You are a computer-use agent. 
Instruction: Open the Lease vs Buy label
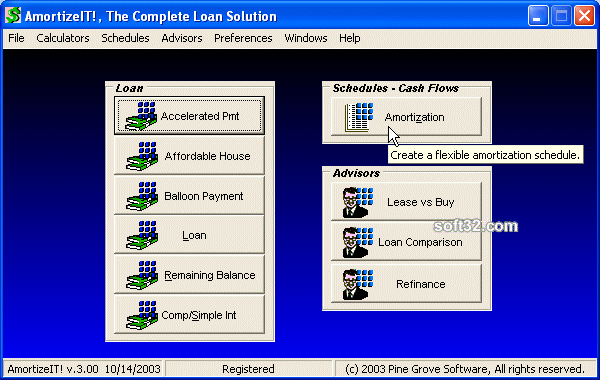(x=421, y=202)
